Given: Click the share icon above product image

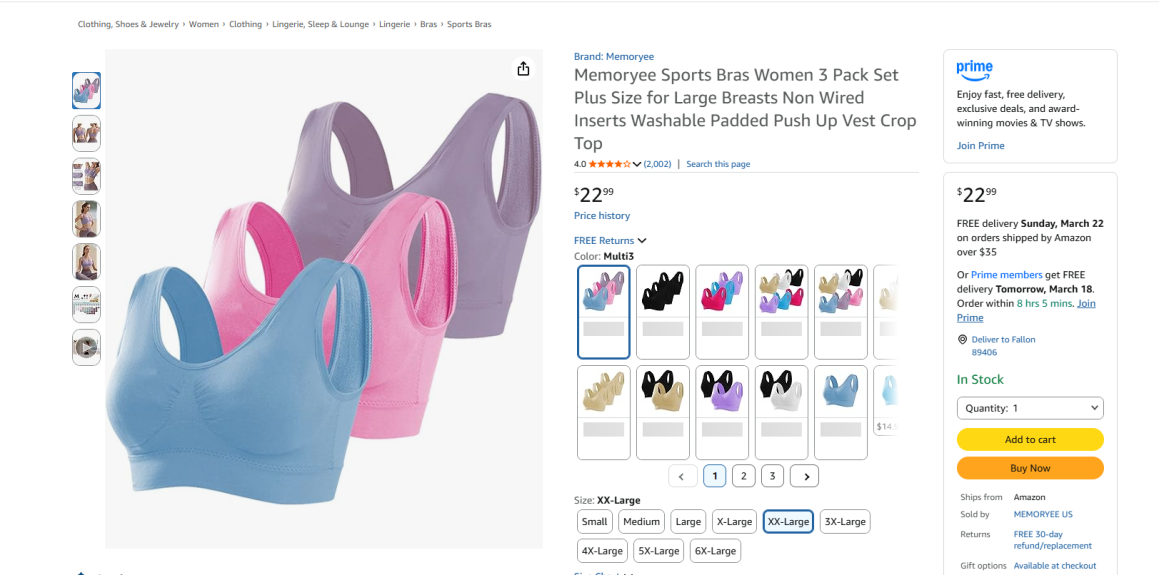Looking at the screenshot, I should pos(523,68).
